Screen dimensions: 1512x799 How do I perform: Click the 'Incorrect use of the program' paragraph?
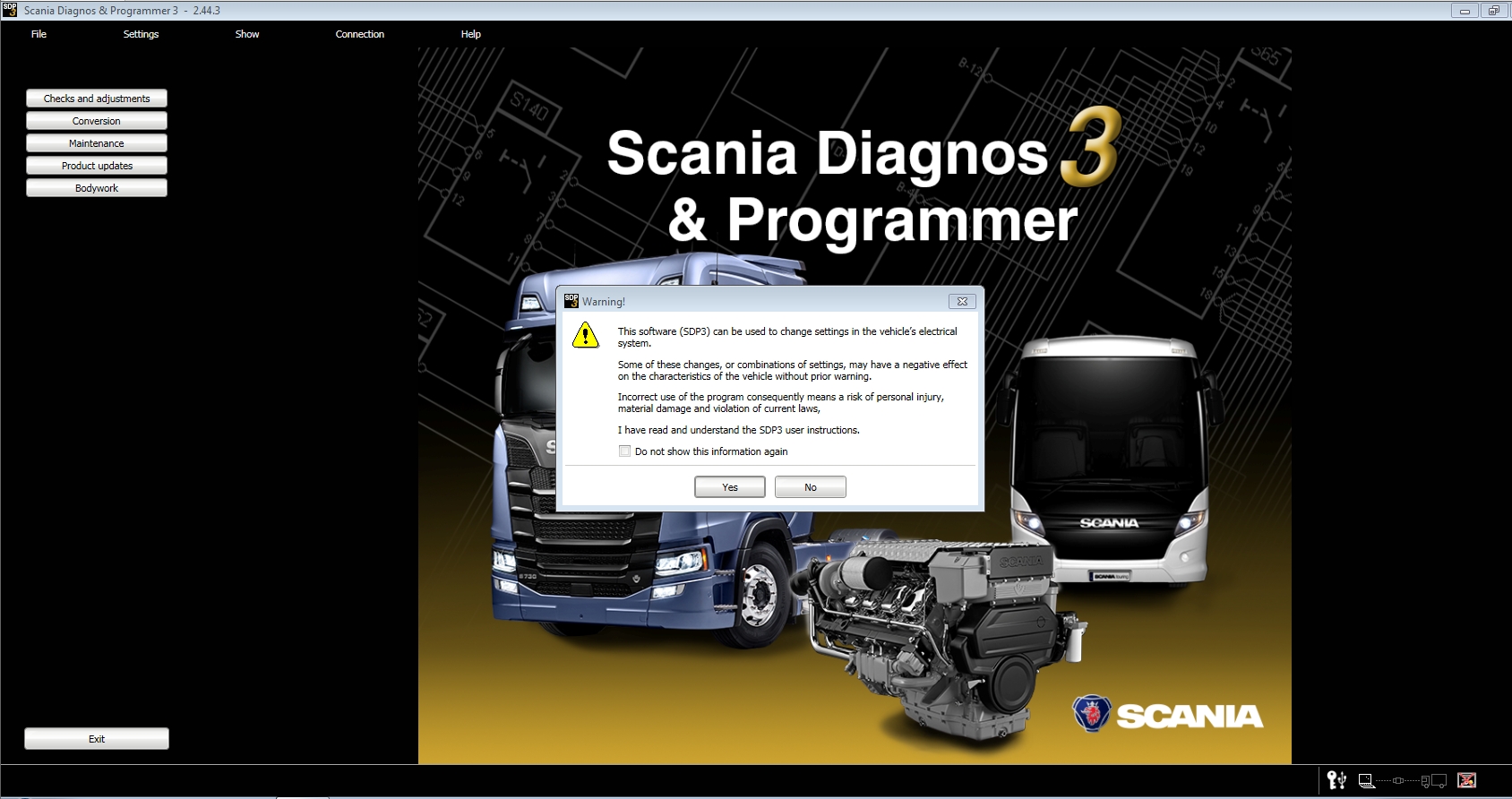pos(780,403)
